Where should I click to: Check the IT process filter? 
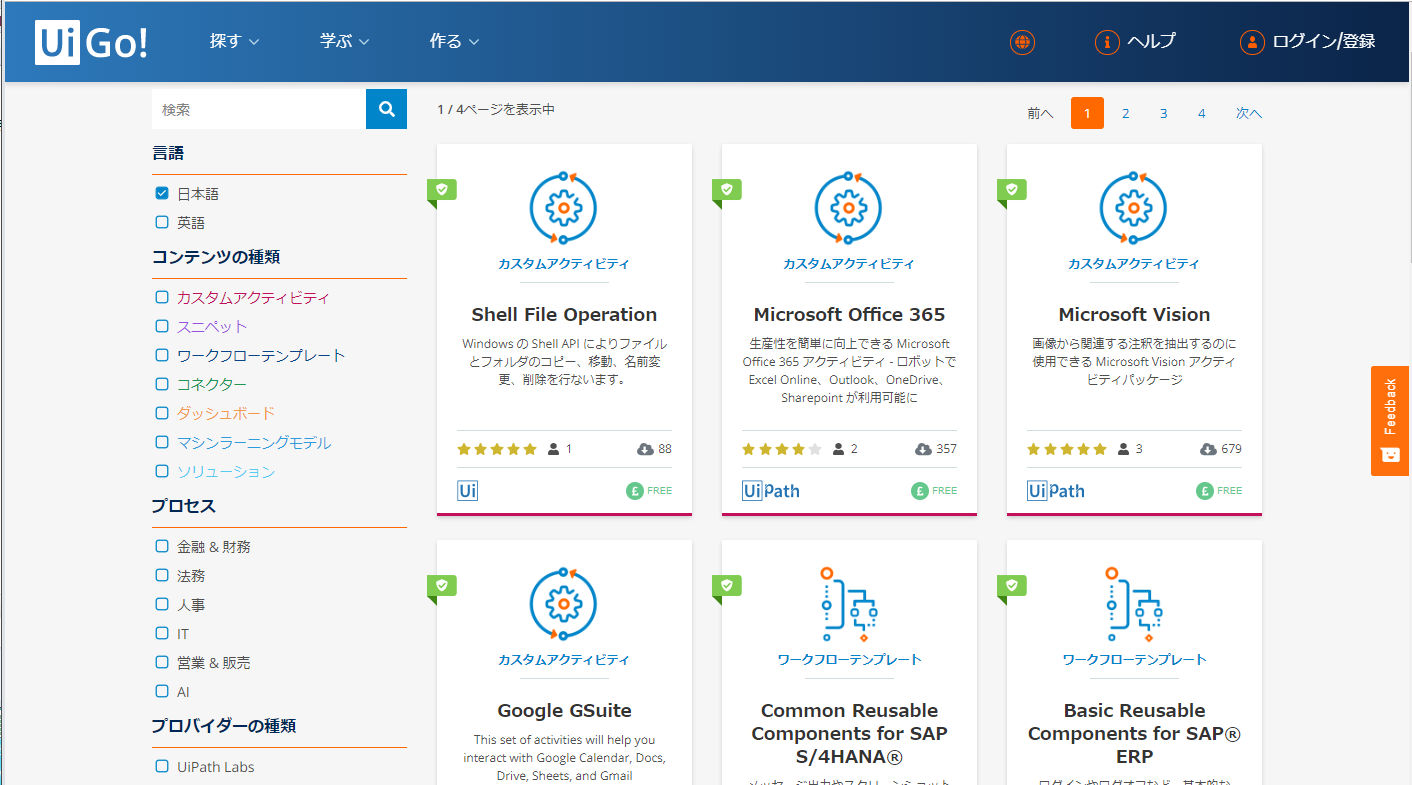162,633
